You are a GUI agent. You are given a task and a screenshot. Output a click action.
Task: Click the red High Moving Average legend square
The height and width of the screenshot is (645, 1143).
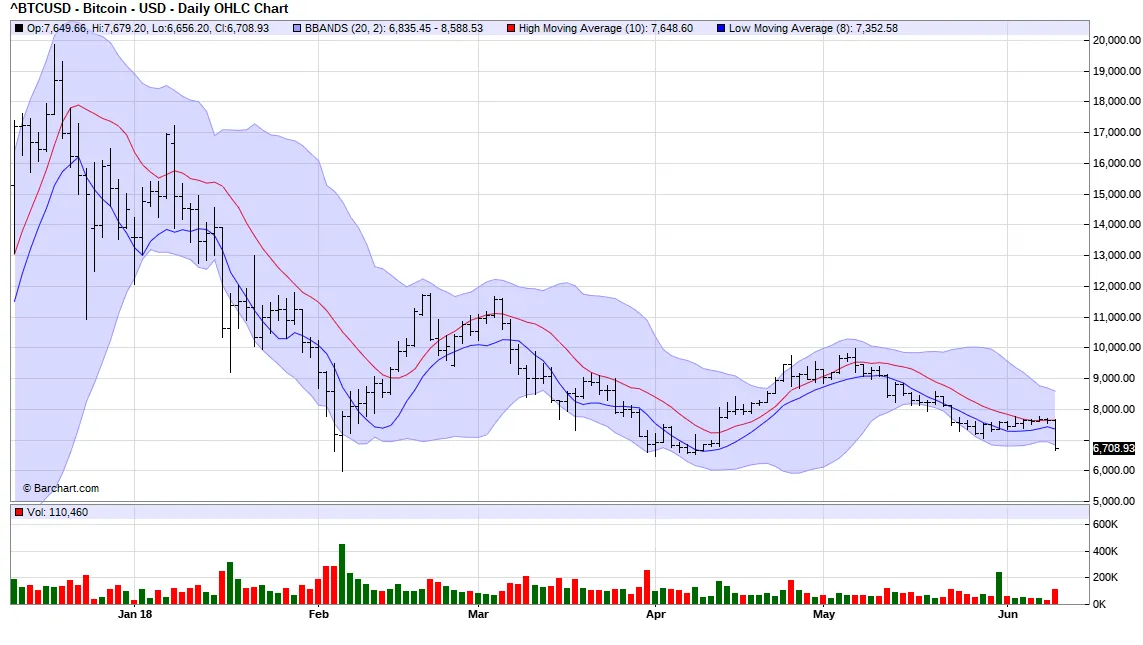(511, 28)
